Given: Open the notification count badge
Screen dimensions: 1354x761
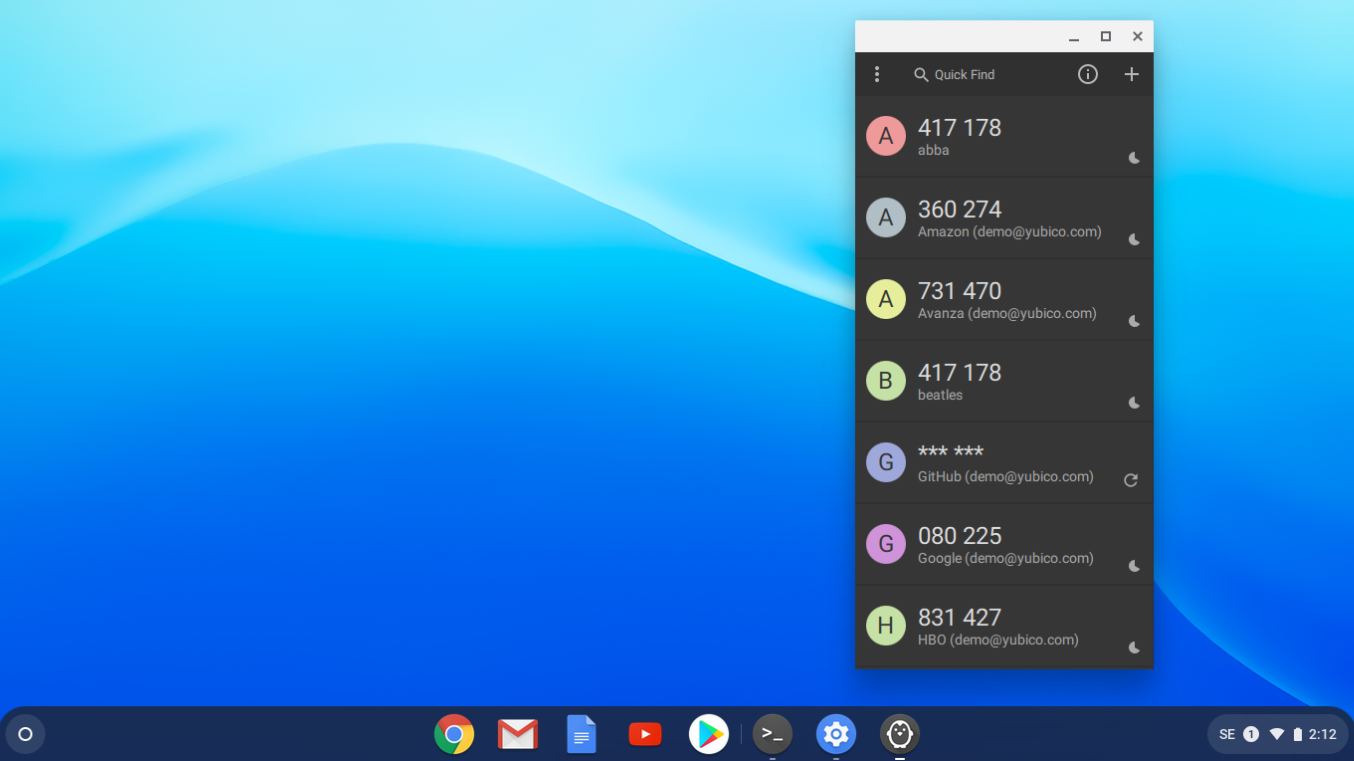Looking at the screenshot, I should (x=1251, y=734).
